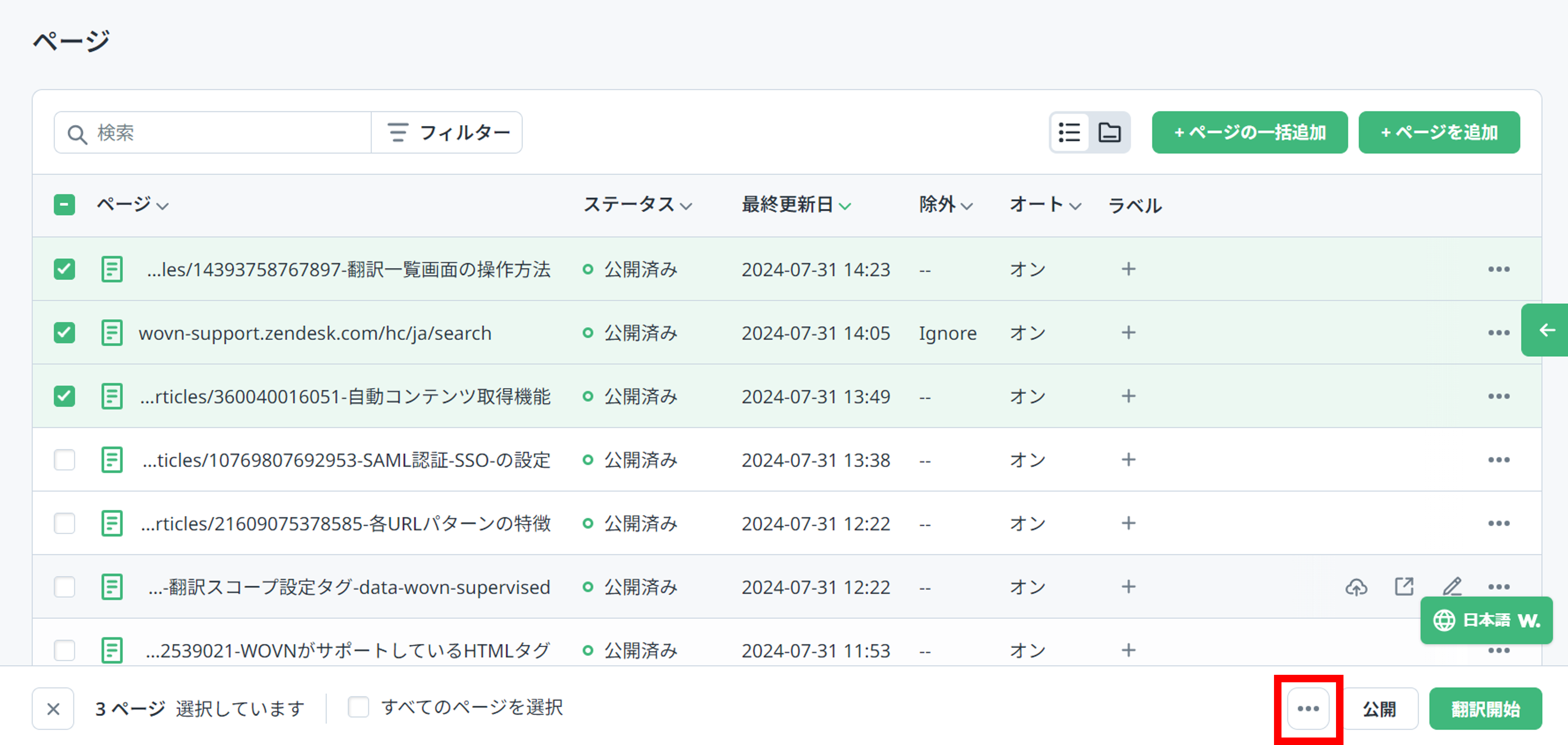
Task: Switch to the list view icon
Action: 1069,132
